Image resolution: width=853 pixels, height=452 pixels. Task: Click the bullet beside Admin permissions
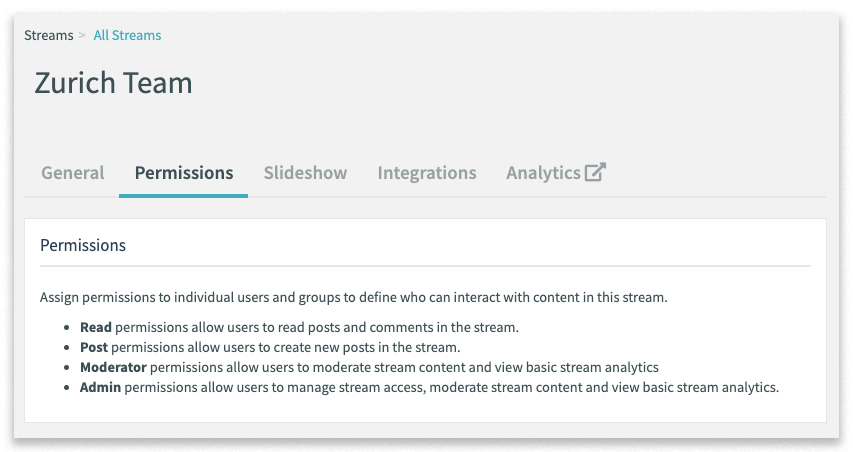pos(67,388)
